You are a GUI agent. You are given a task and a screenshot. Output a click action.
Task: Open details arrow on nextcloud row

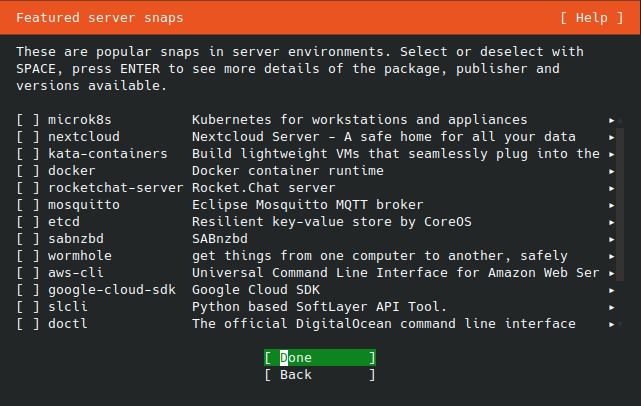(612, 137)
